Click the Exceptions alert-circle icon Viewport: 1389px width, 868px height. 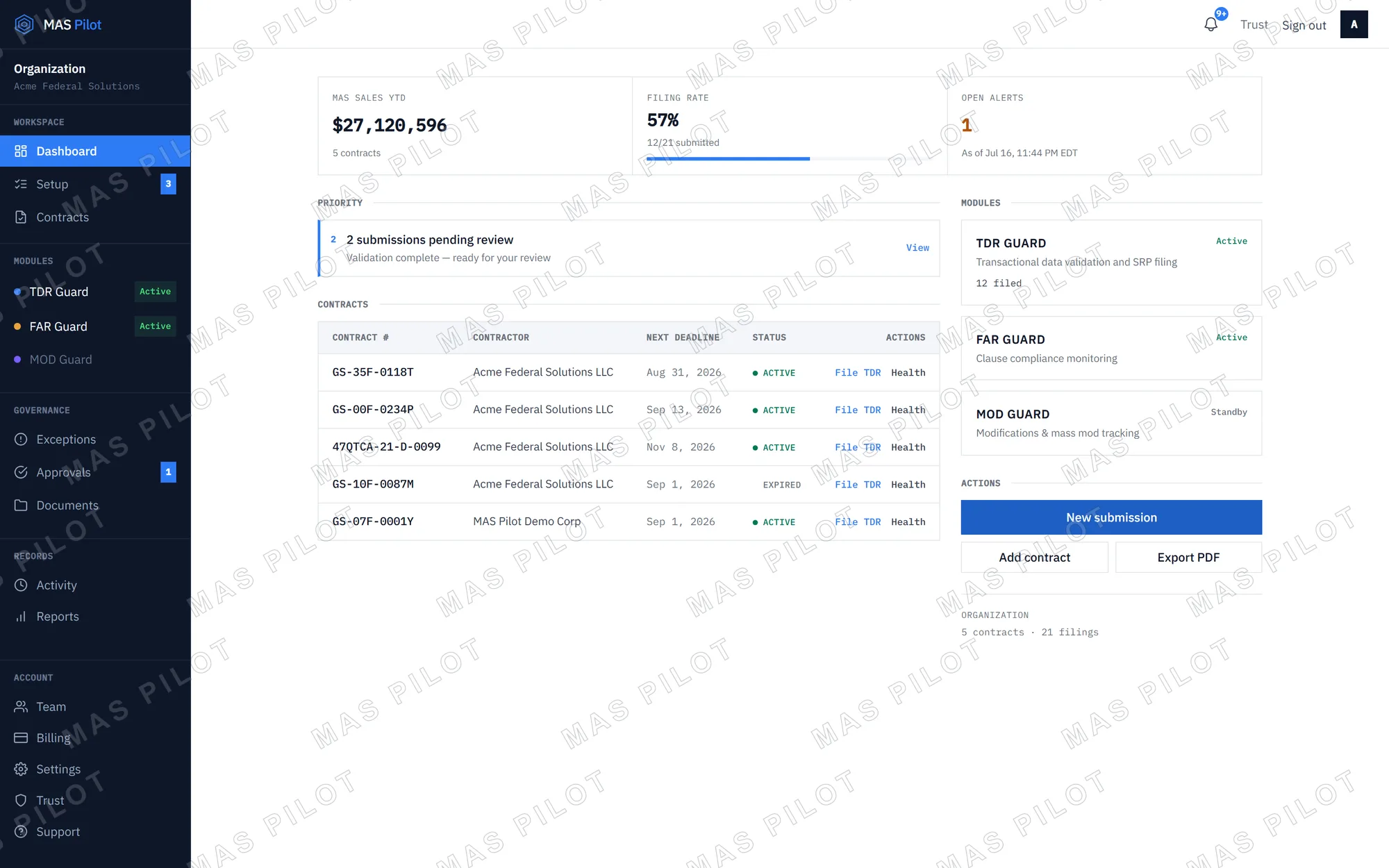tap(21, 440)
